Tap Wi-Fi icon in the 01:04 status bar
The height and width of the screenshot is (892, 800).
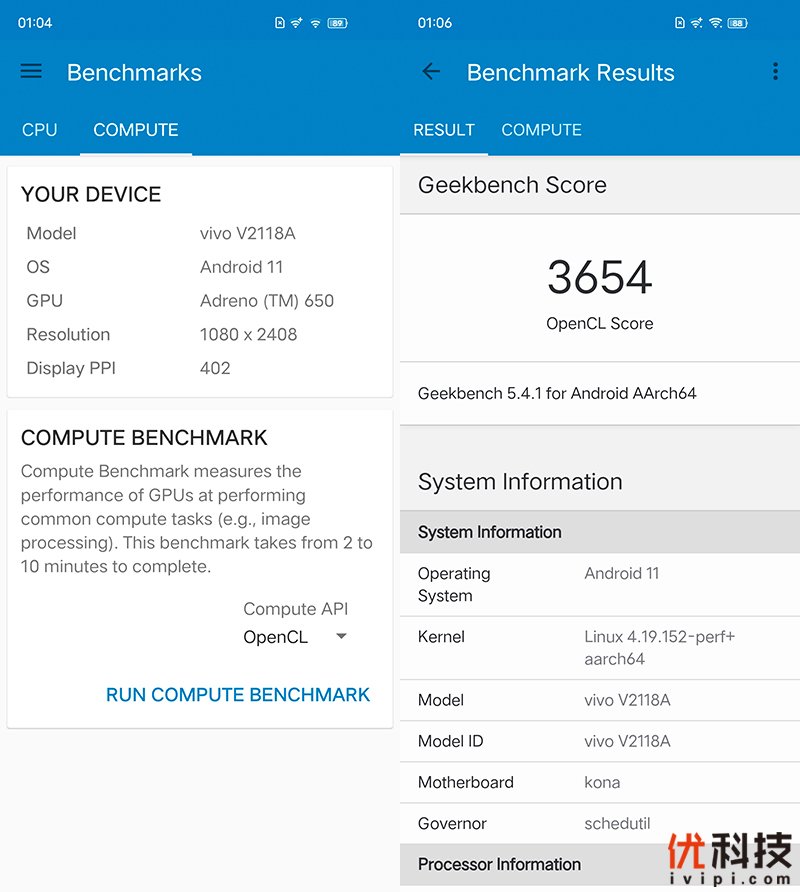316,23
